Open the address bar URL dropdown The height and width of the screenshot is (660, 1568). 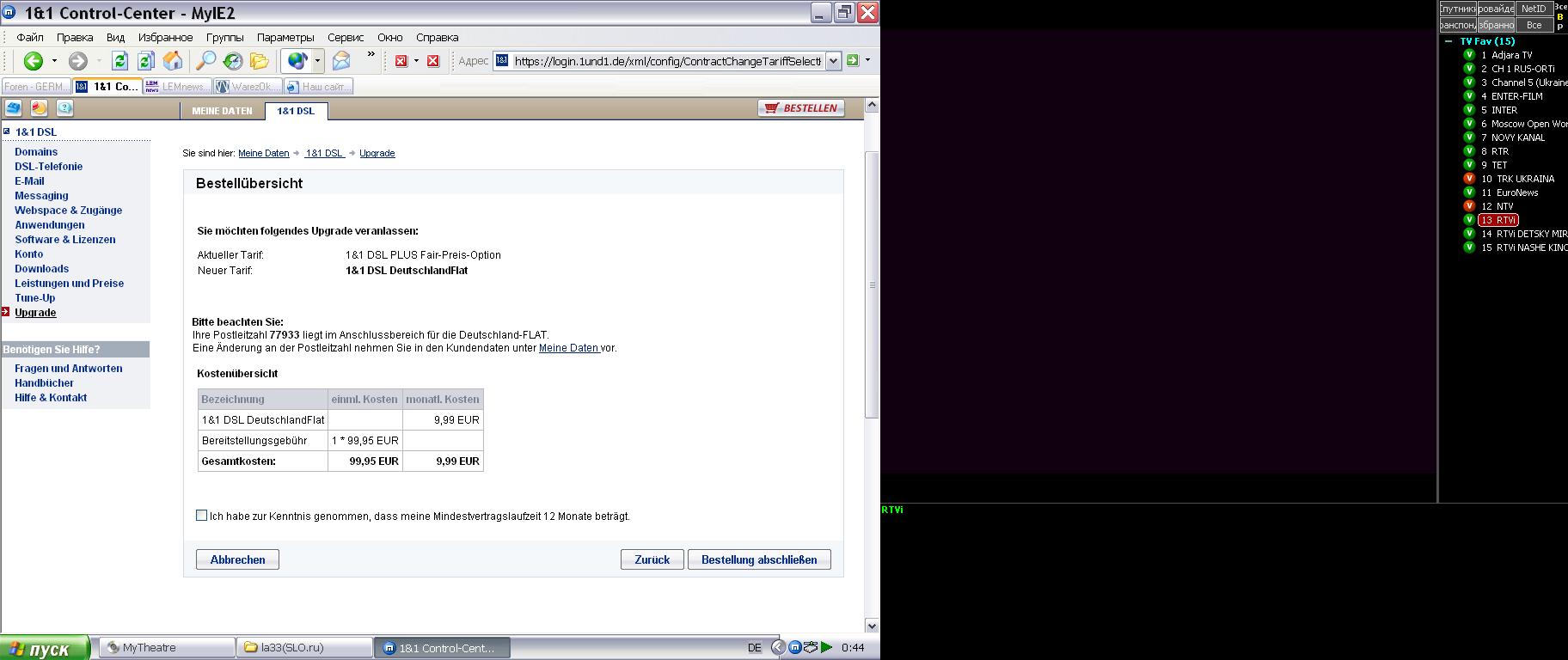tap(832, 61)
